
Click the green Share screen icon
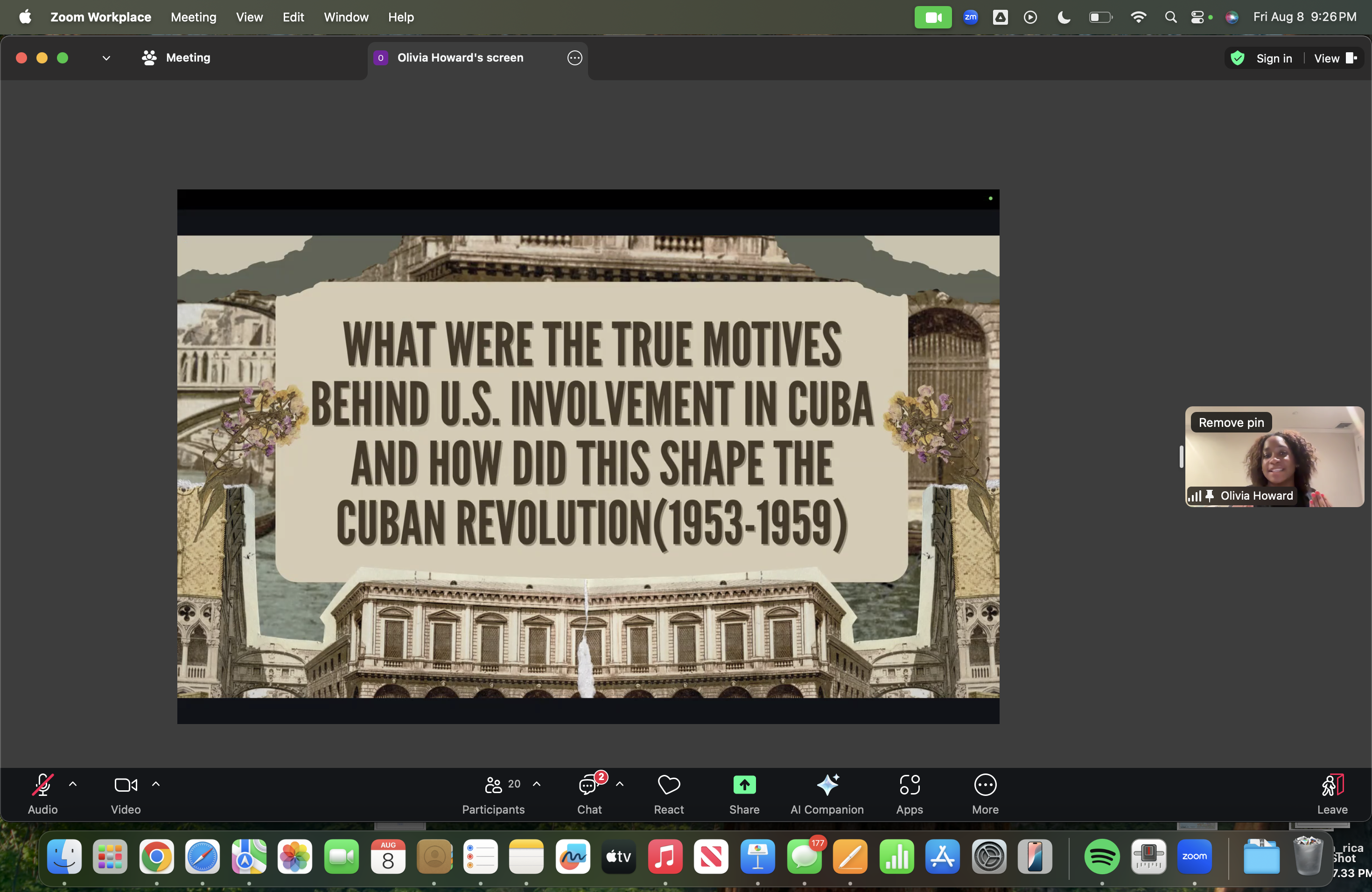[x=744, y=785]
